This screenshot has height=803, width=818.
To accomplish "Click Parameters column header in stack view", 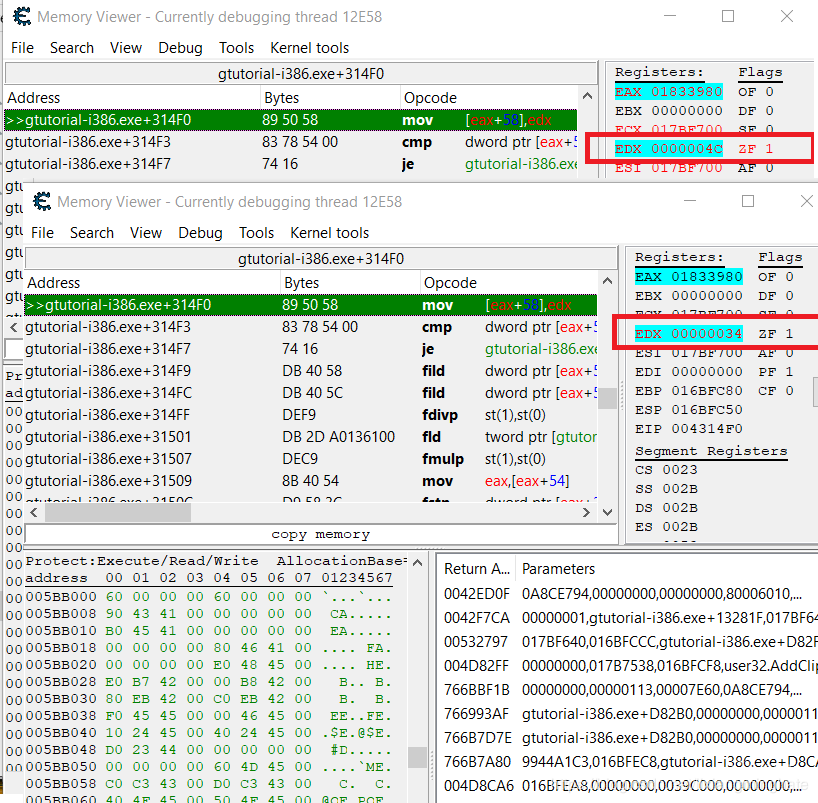I will pyautogui.click(x=667, y=569).
